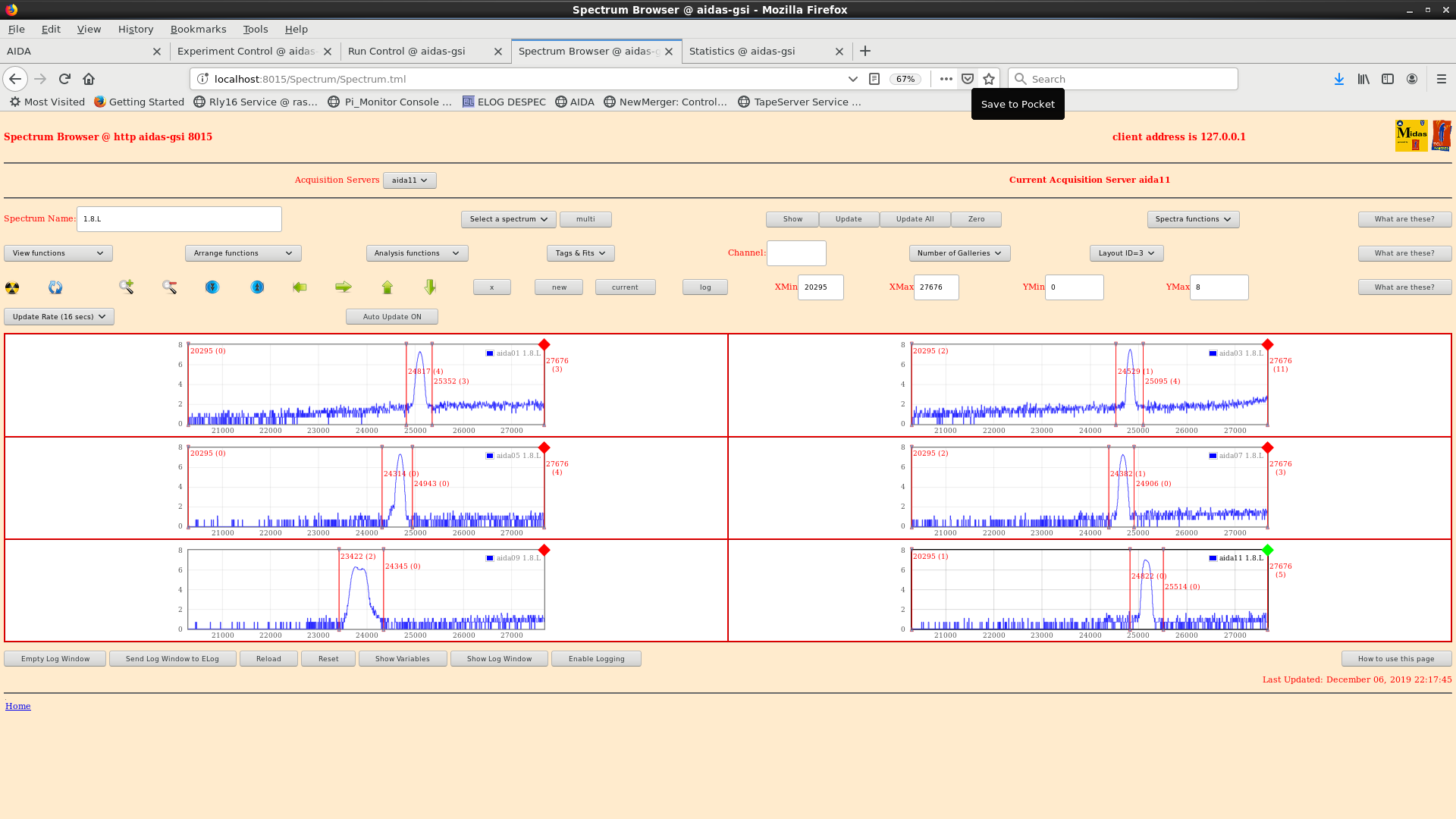This screenshot has height=819, width=1456.
Task: Click the Home link
Action: [x=18, y=706]
